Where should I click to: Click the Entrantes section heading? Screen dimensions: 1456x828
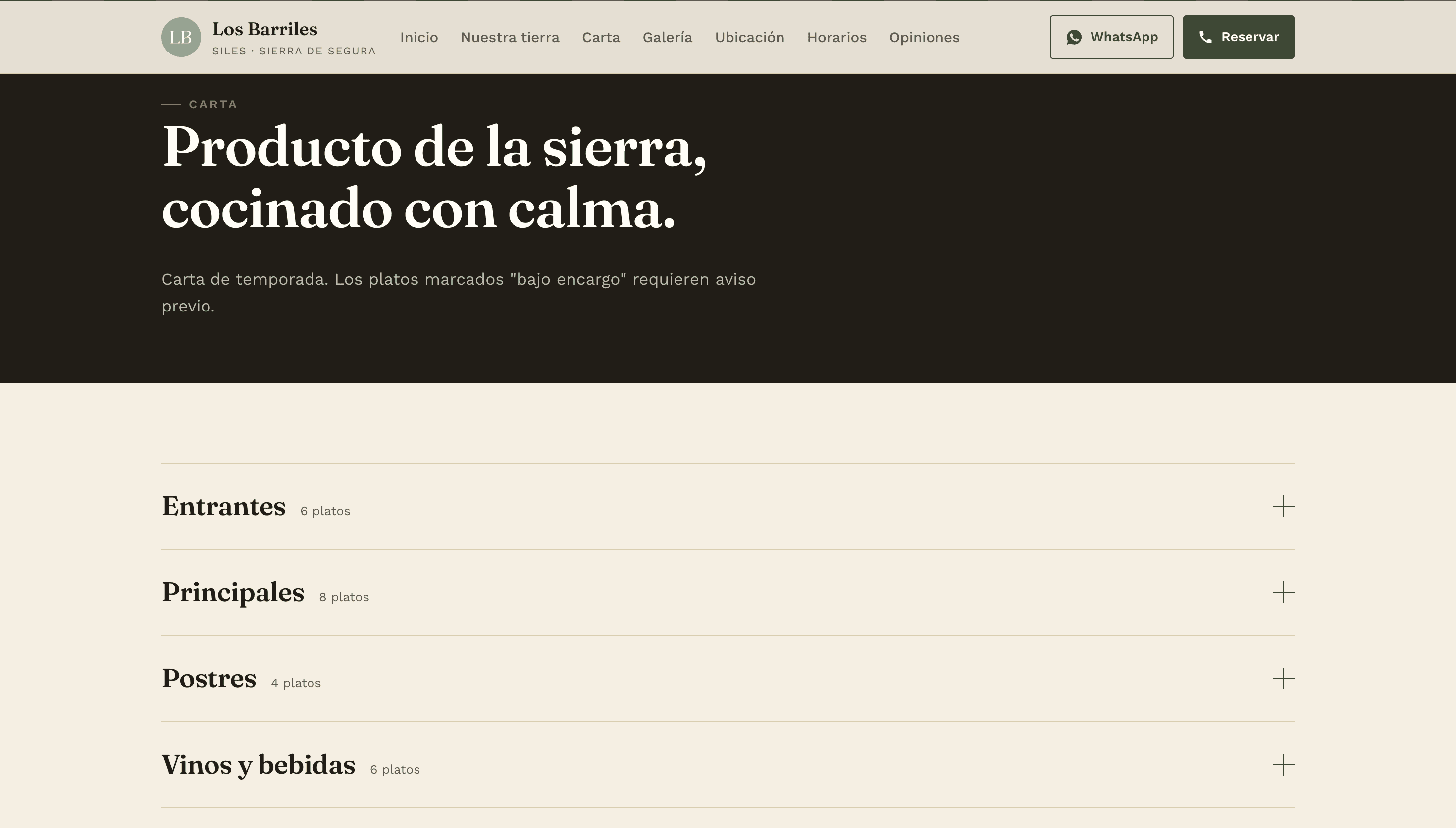[223, 506]
